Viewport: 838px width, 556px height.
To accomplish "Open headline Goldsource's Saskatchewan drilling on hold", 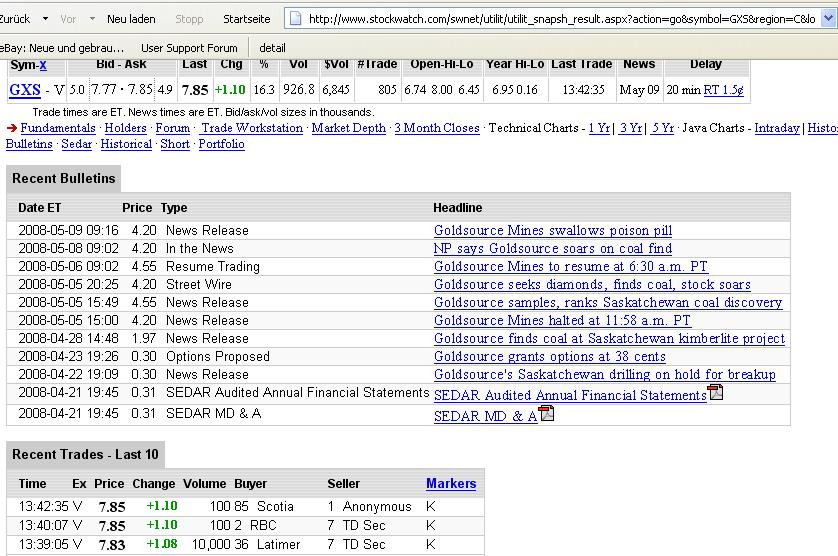I will coord(604,375).
